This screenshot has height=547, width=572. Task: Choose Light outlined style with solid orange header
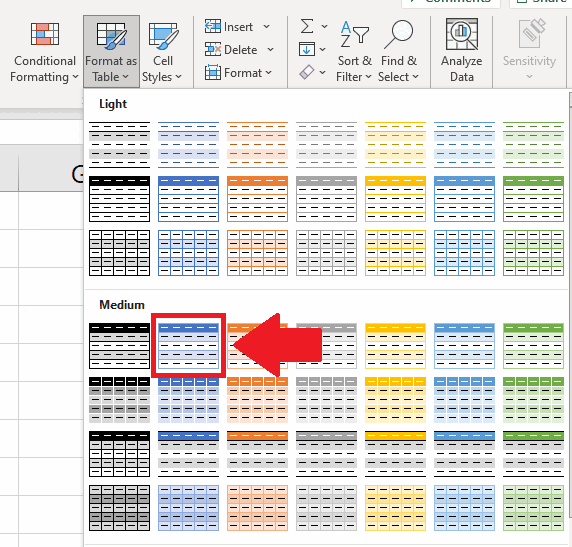pyautogui.click(x=257, y=199)
